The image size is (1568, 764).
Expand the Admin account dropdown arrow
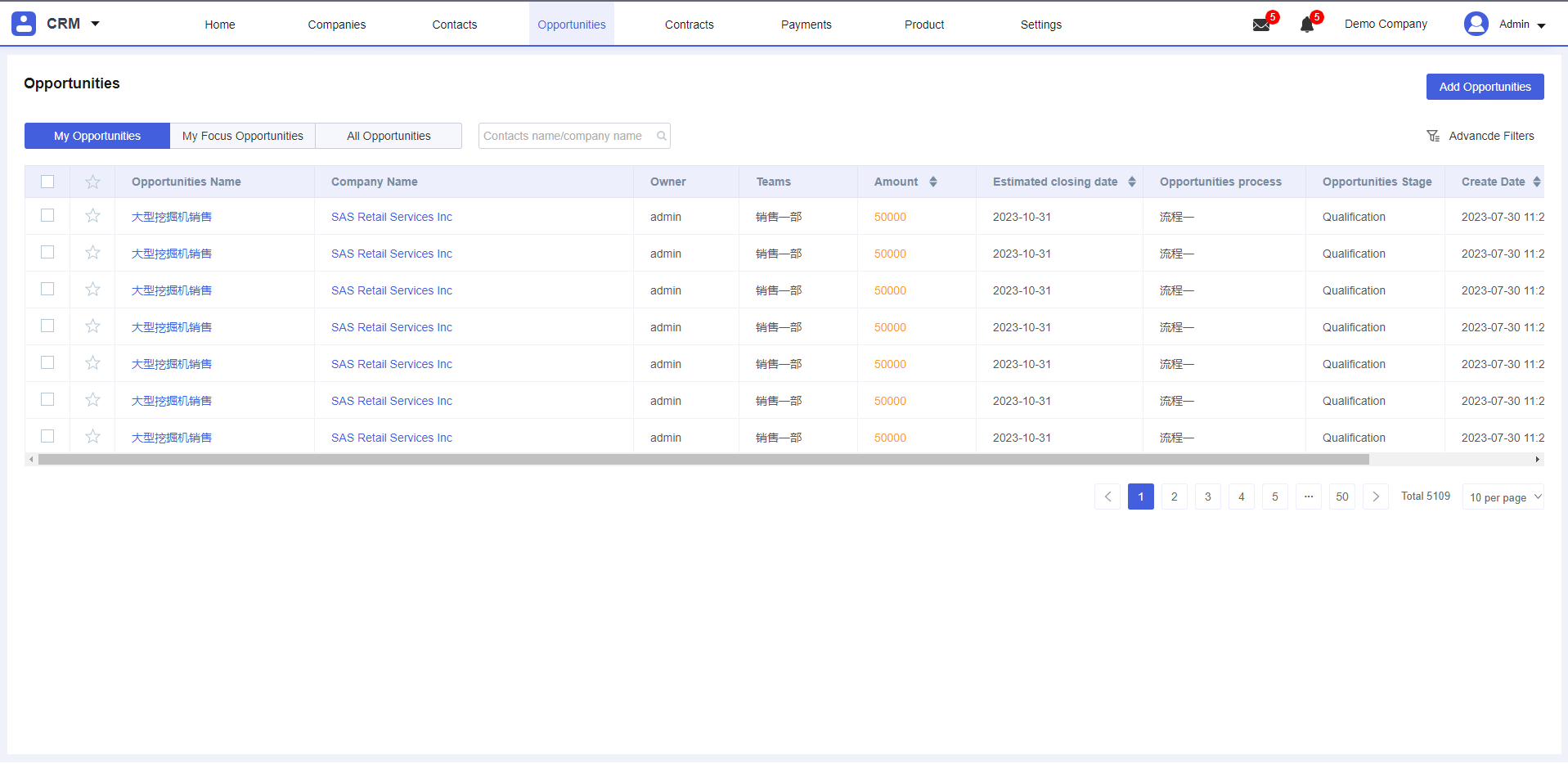click(x=1542, y=25)
